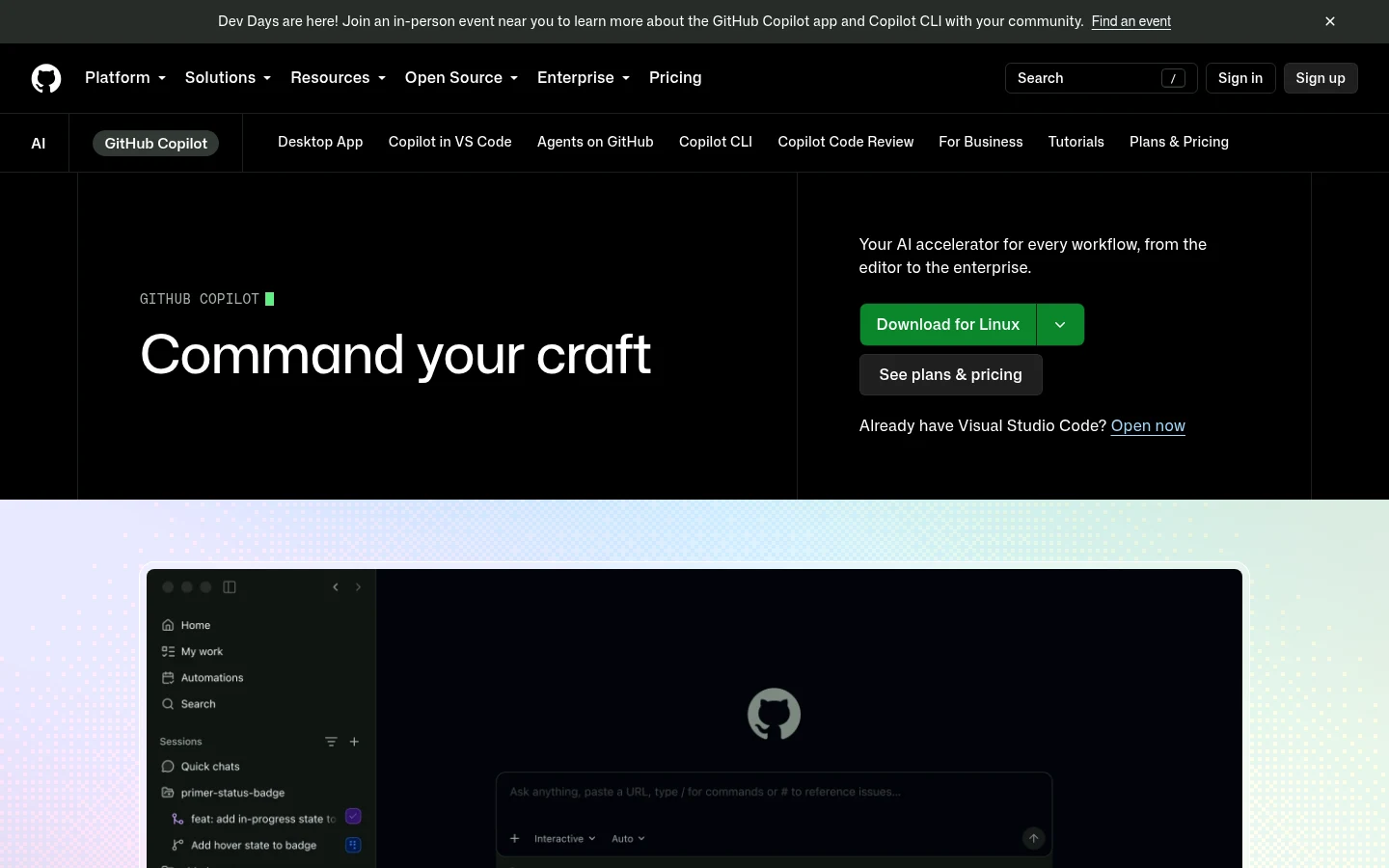Viewport: 1389px width, 868px height.
Task: Click the GitHub Octocat logo in header
Action: (x=46, y=78)
